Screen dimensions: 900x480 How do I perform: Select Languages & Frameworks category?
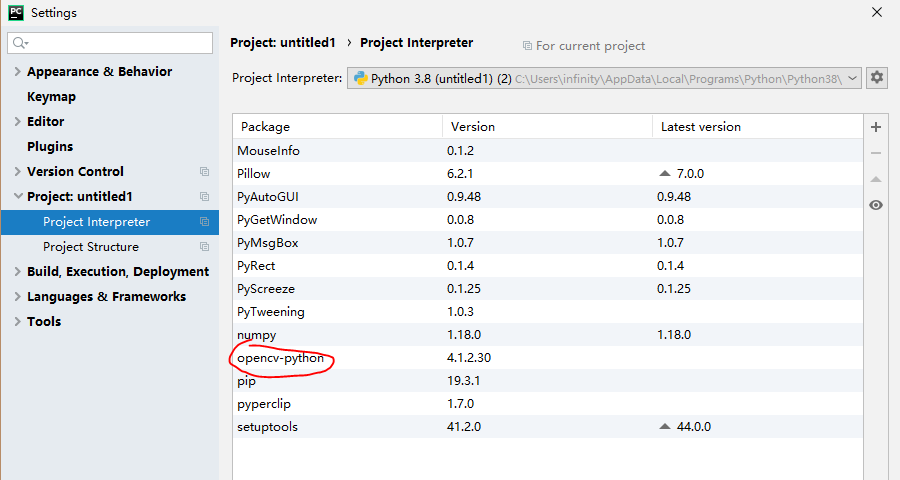coord(106,296)
